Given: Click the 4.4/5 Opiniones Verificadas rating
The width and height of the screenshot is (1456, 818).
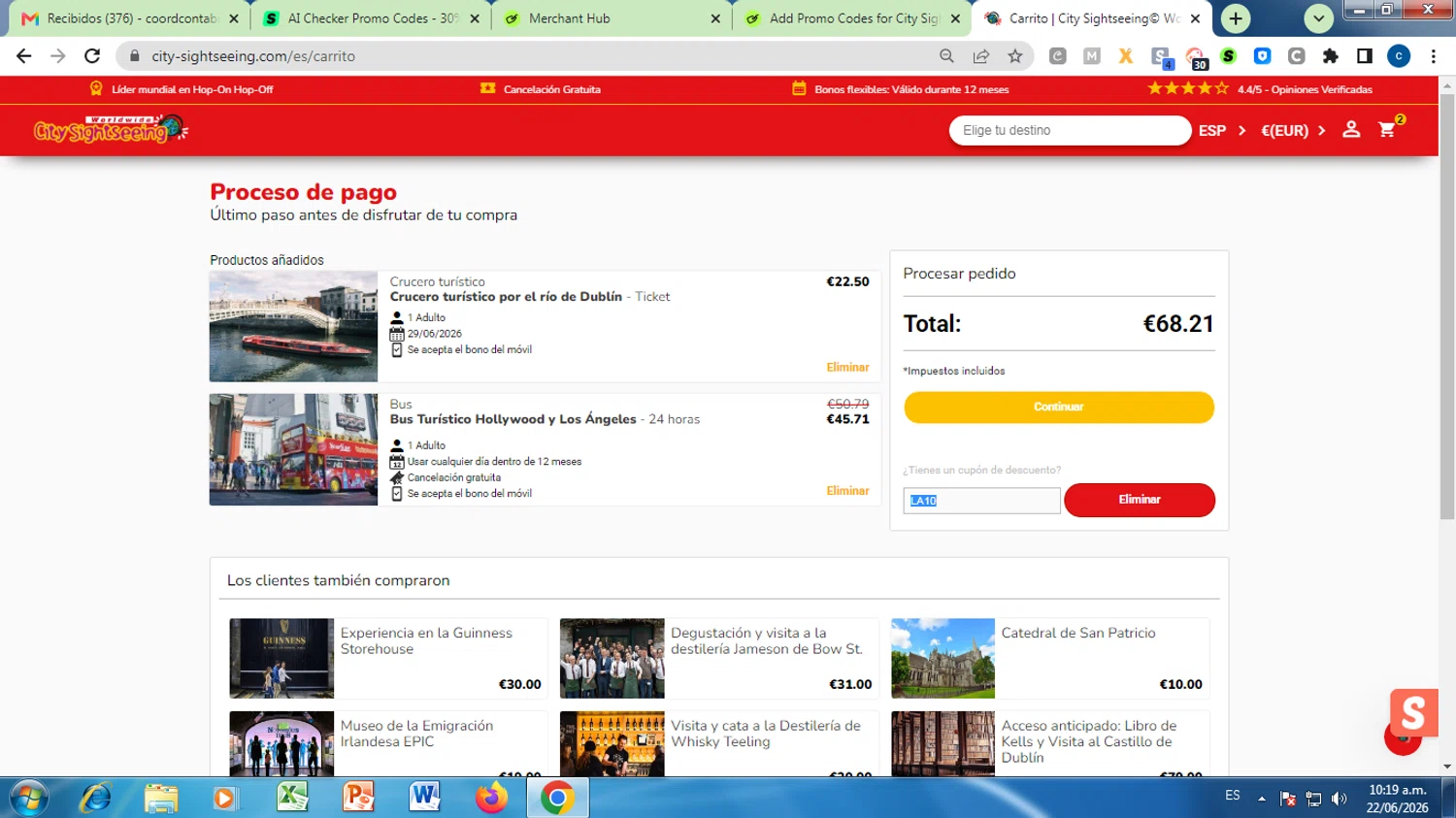Looking at the screenshot, I should point(1260,89).
